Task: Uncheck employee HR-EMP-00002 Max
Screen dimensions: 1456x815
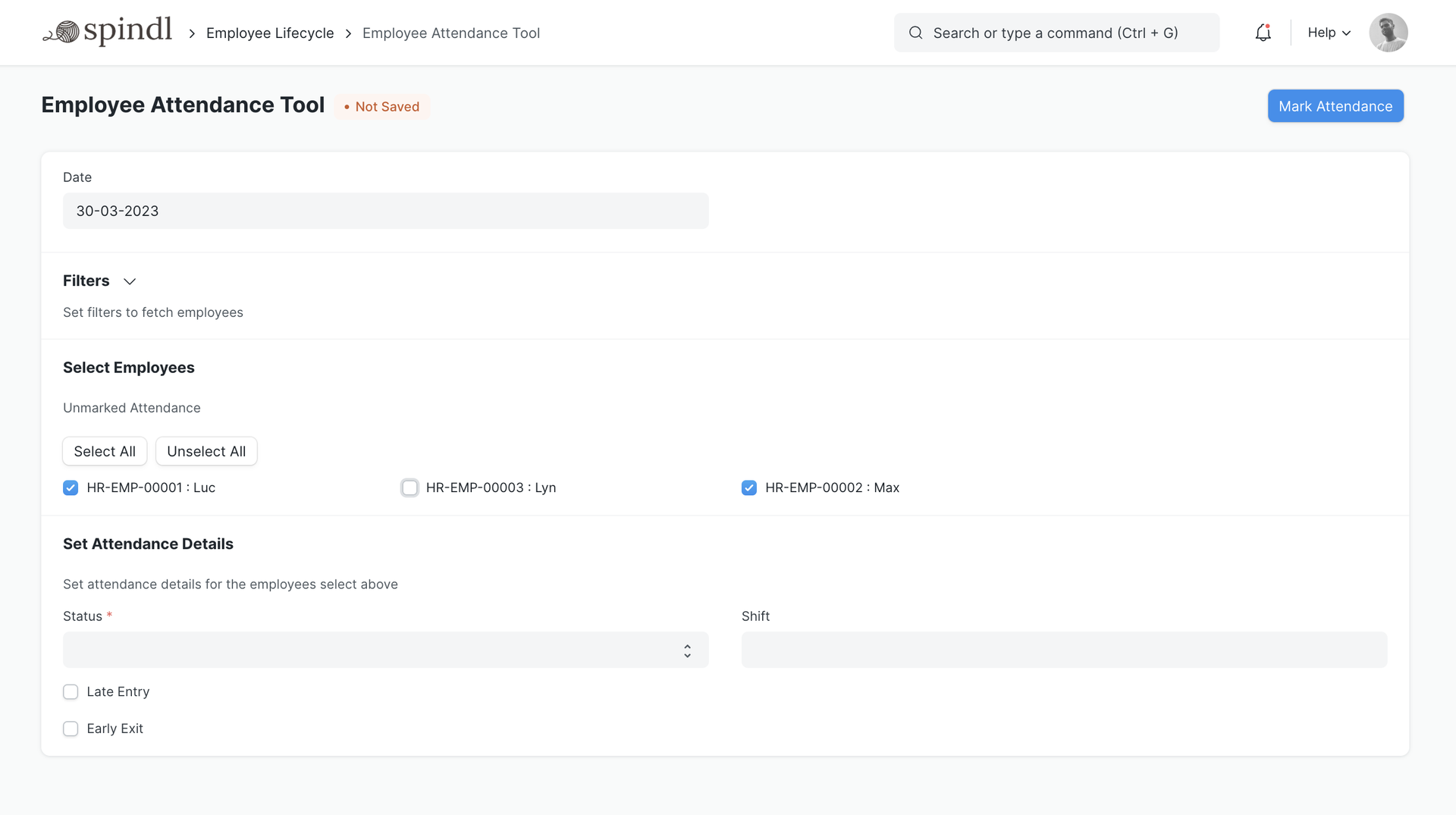Action: [x=748, y=487]
